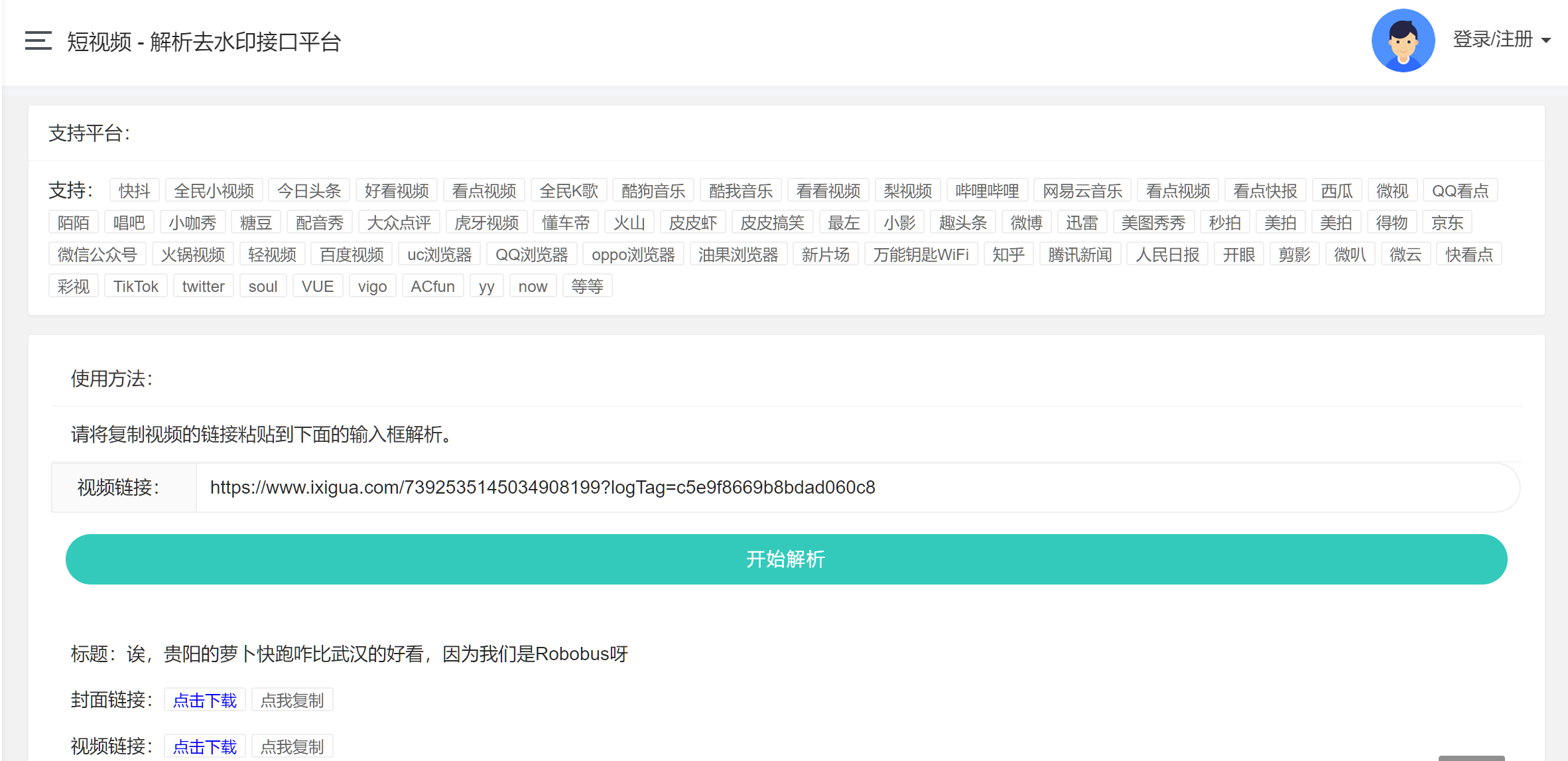Select the 万能钥匙WiFi tag
The image size is (1568, 761).
click(922, 254)
